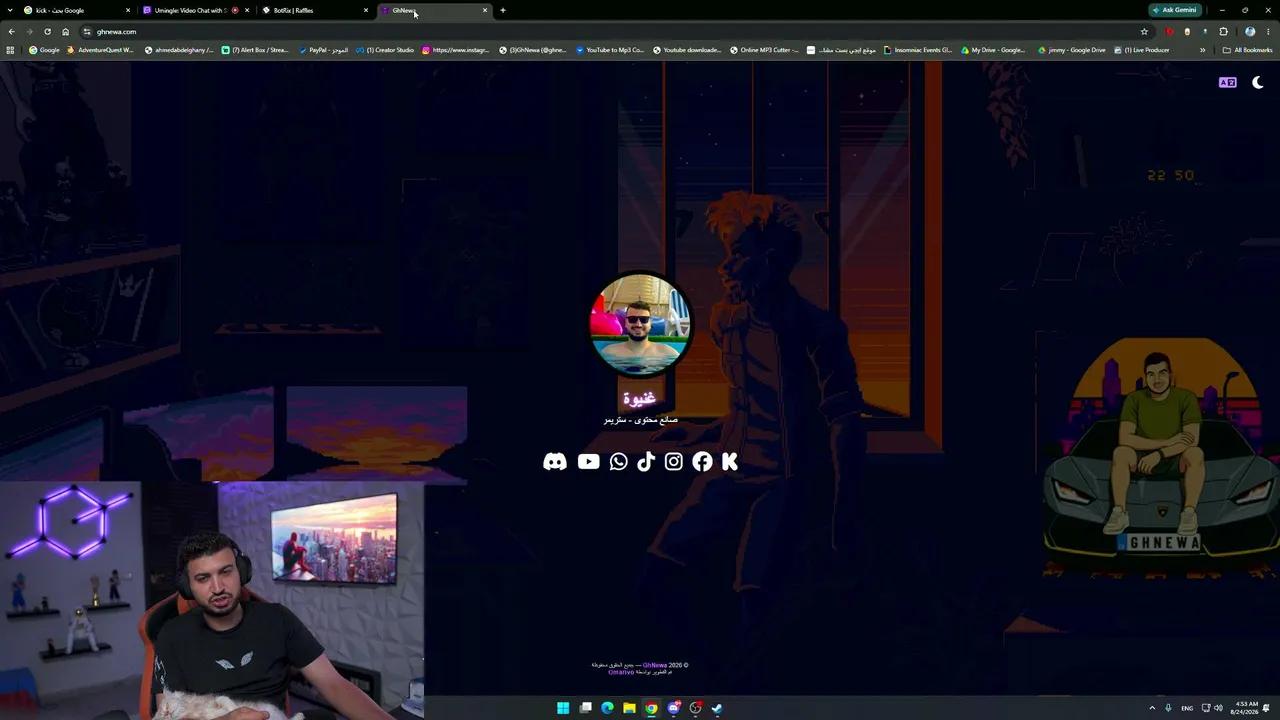
Task: Open Microsoft Edge from the taskbar
Action: tap(607, 708)
